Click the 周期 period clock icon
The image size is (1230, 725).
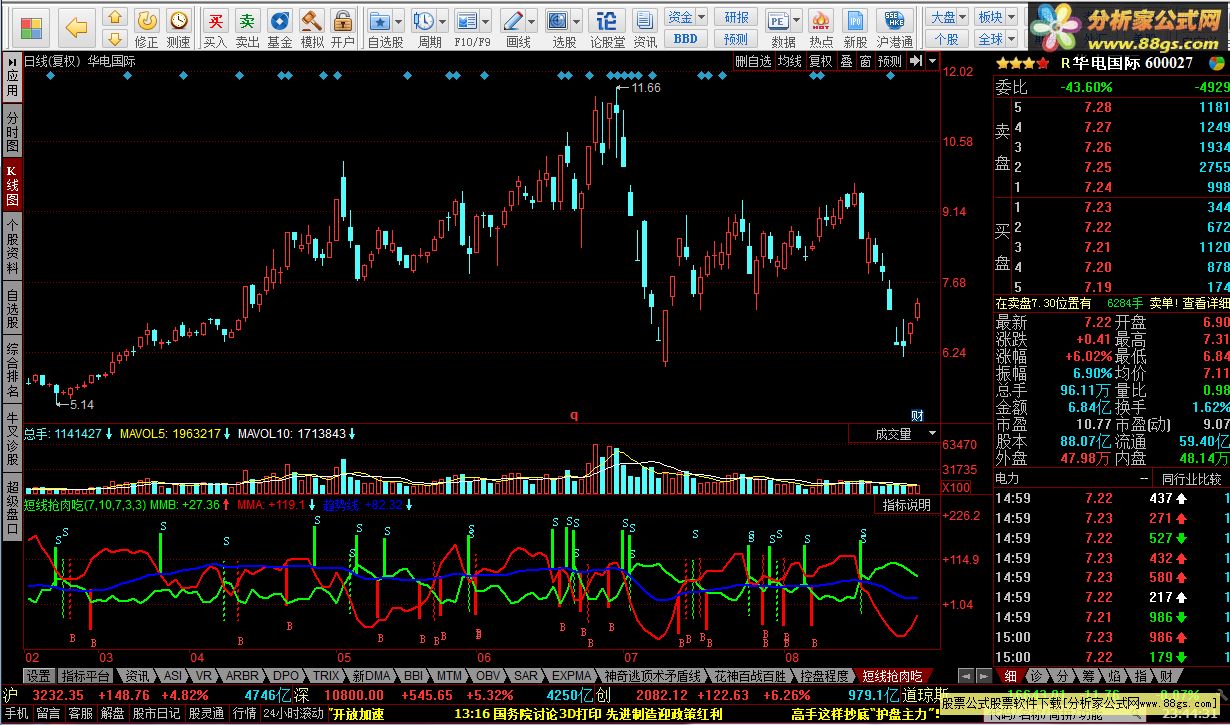[x=424, y=20]
